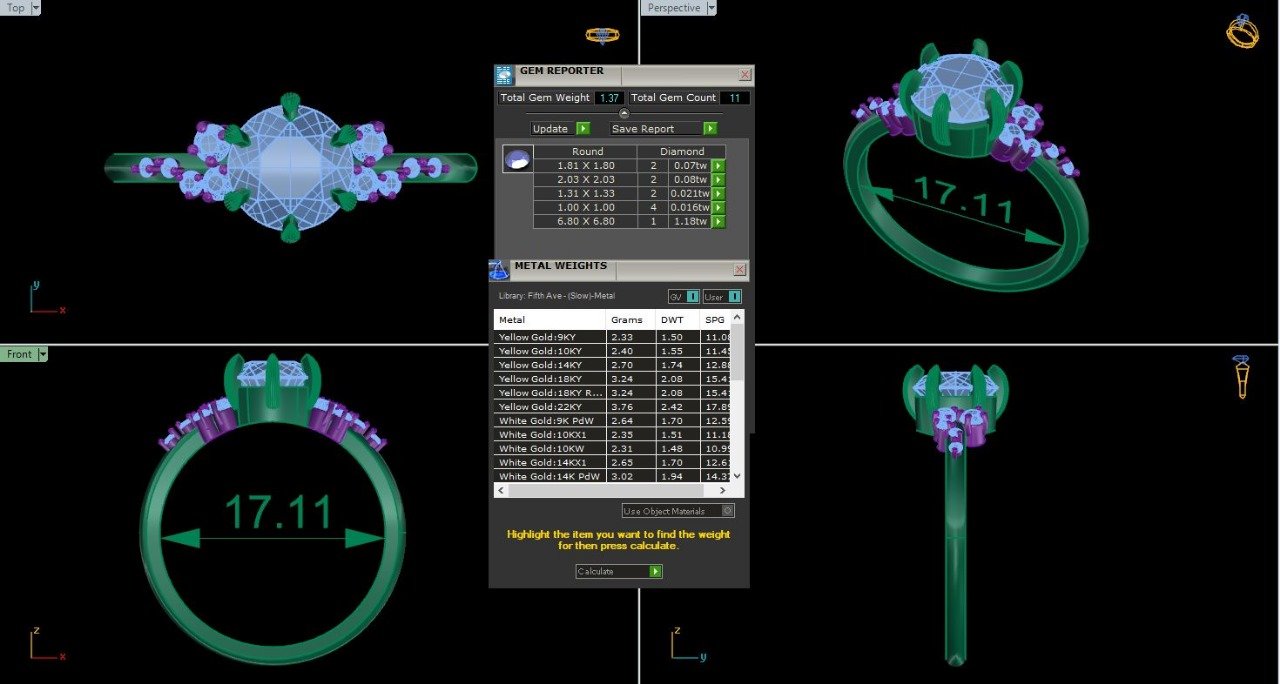Click the round gem shape thumbnail
Image resolution: width=1280 pixels, height=684 pixels.
coord(517,160)
